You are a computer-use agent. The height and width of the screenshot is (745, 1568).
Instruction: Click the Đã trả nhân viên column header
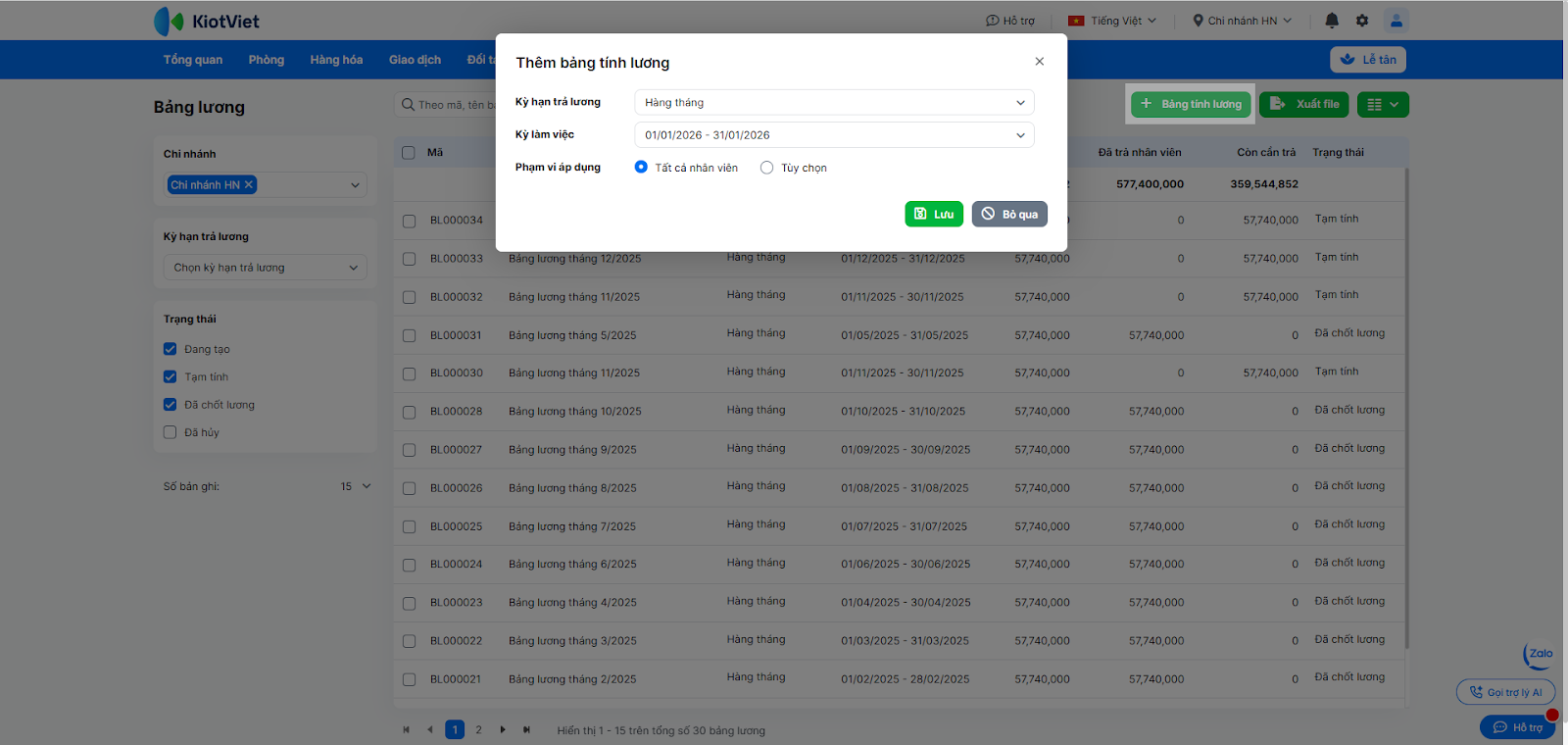[1140, 153]
